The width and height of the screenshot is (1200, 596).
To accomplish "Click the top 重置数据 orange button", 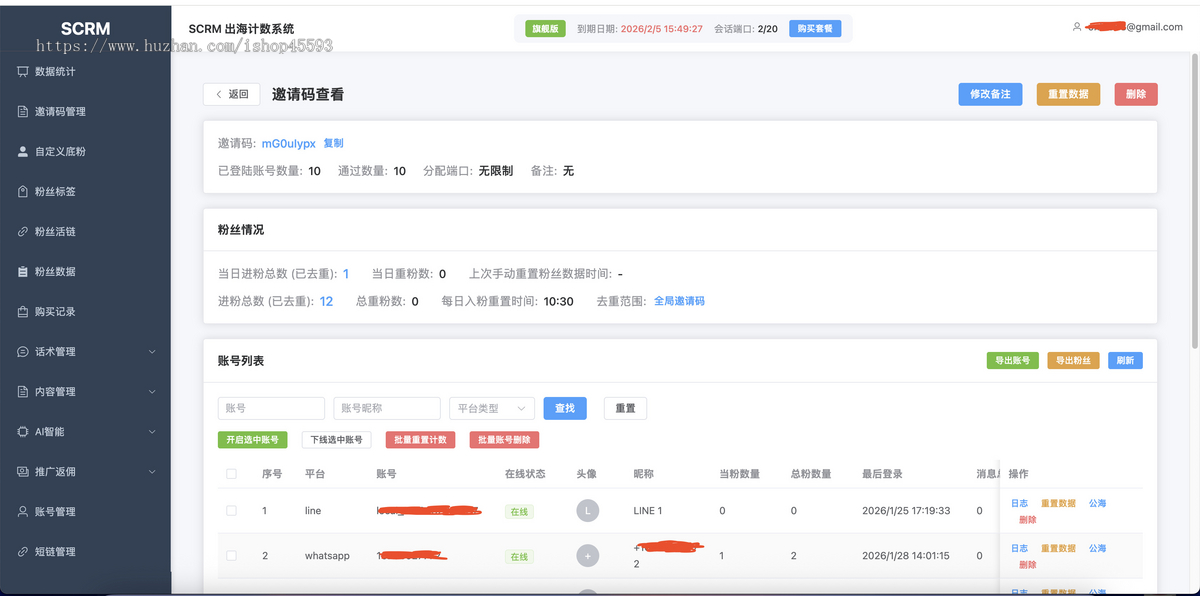I will tap(1068, 94).
